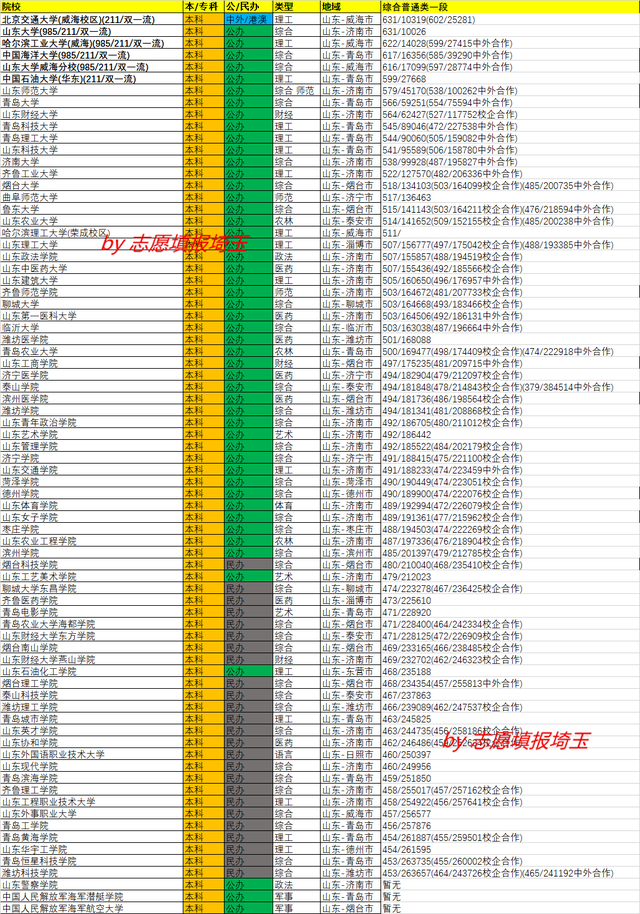
Task: Select the 山东大学(985/211/双一流) cell
Action: (x=92, y=31)
